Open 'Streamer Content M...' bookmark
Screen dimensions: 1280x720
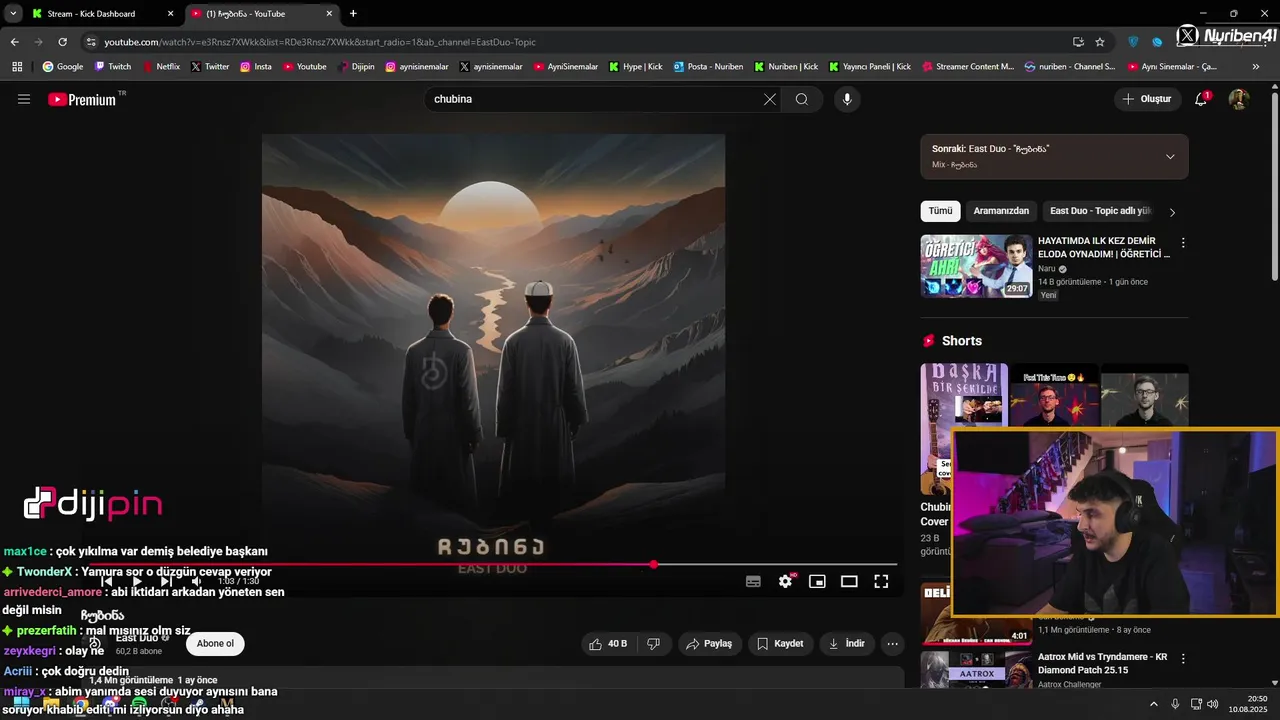pos(968,67)
